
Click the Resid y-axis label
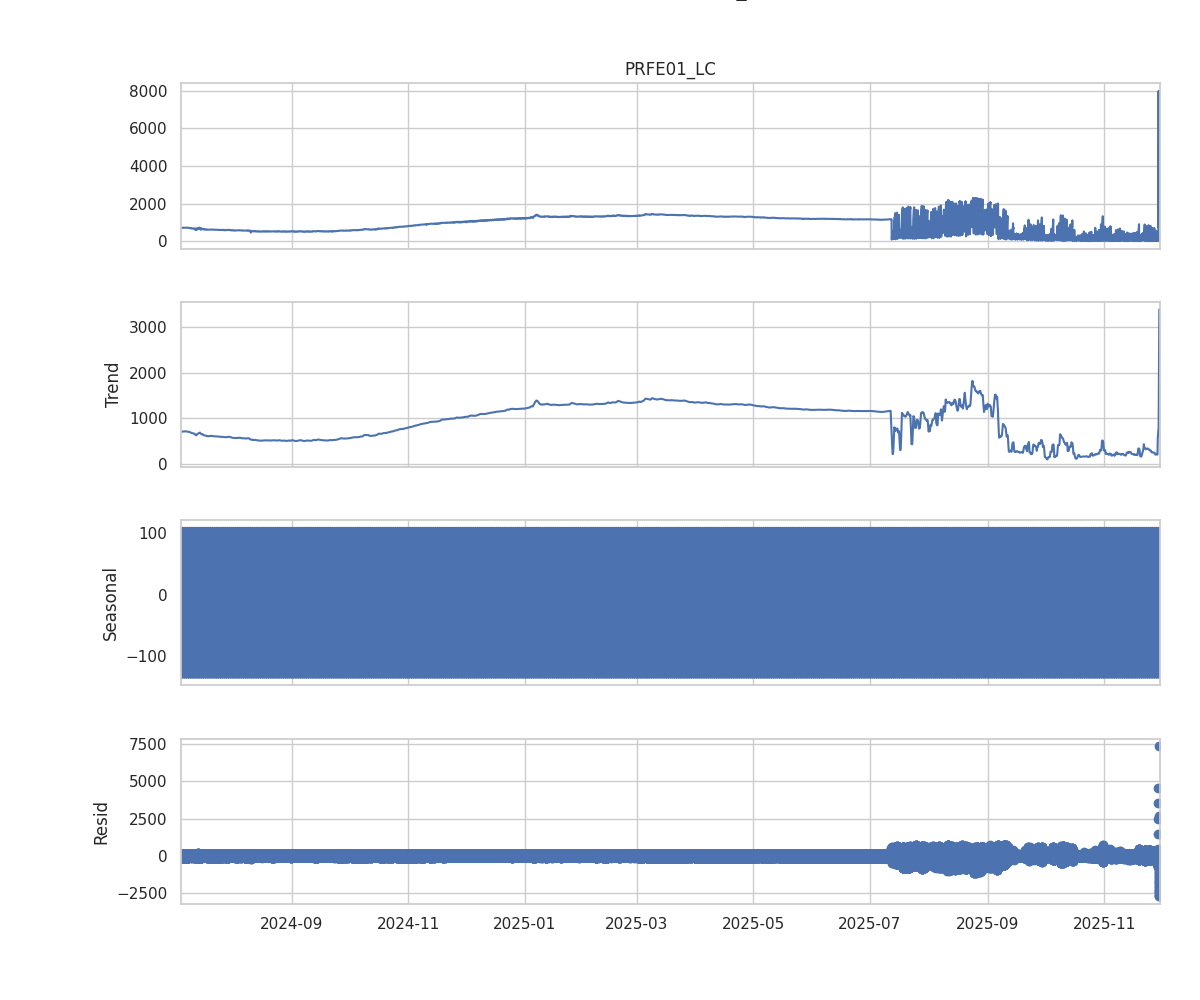tap(101, 822)
